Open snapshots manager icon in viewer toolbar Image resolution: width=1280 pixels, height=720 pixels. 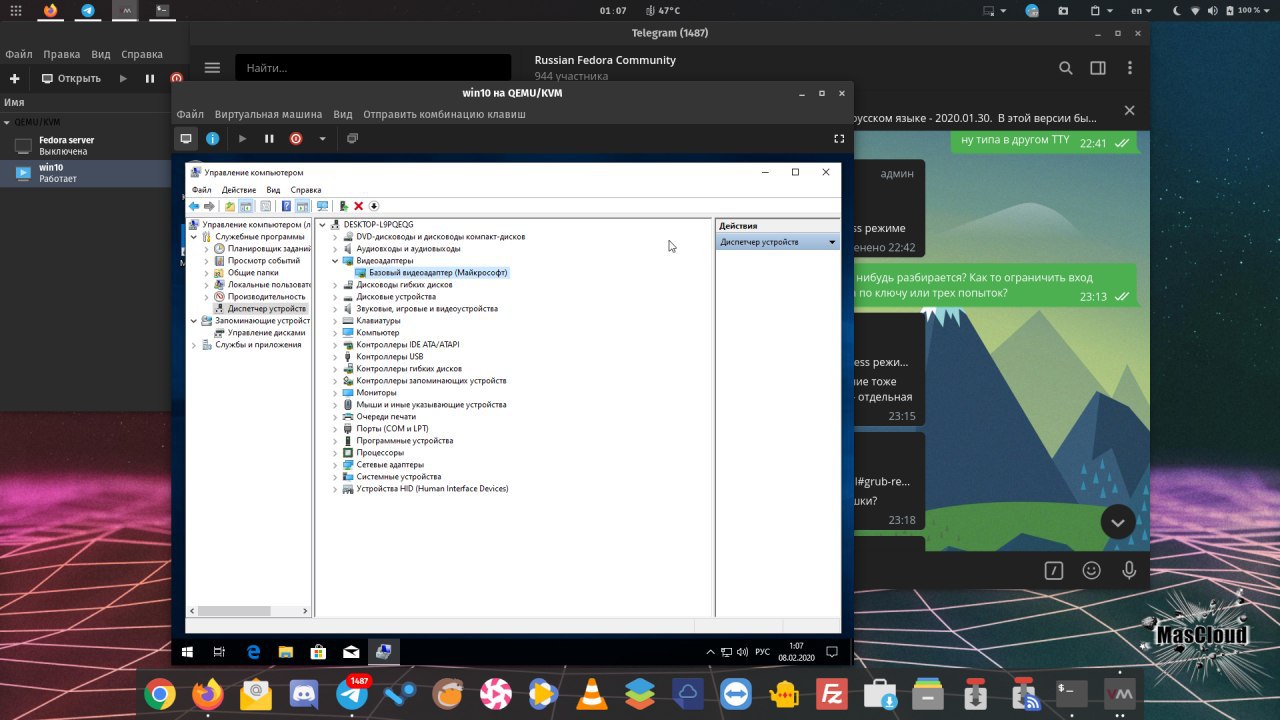pos(352,139)
